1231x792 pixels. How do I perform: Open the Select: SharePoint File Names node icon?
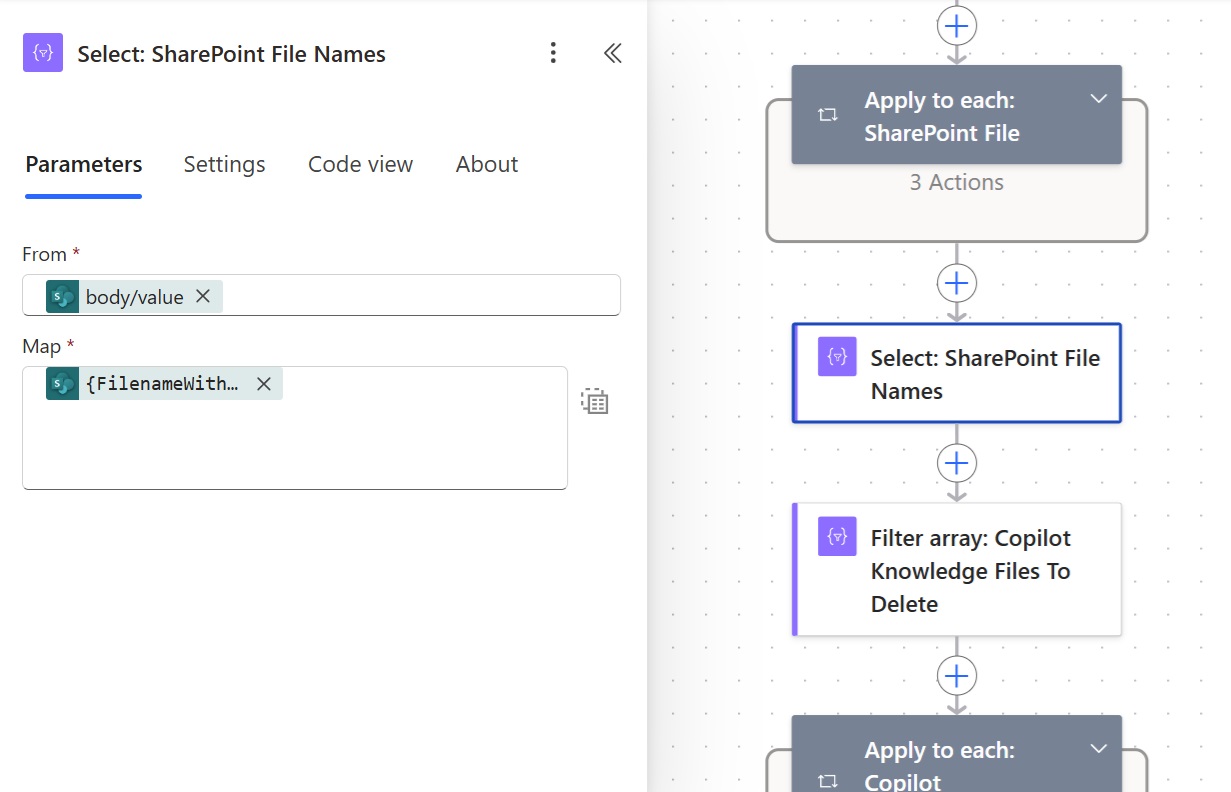(836, 356)
